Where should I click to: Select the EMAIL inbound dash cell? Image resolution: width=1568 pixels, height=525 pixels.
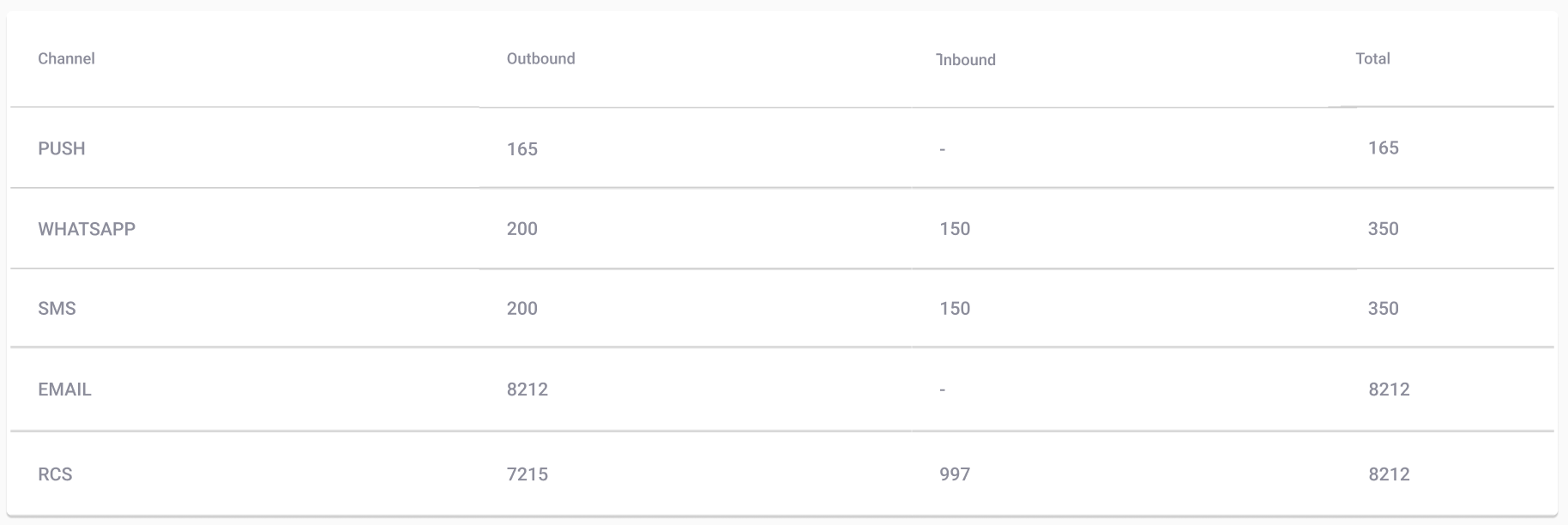tap(942, 390)
